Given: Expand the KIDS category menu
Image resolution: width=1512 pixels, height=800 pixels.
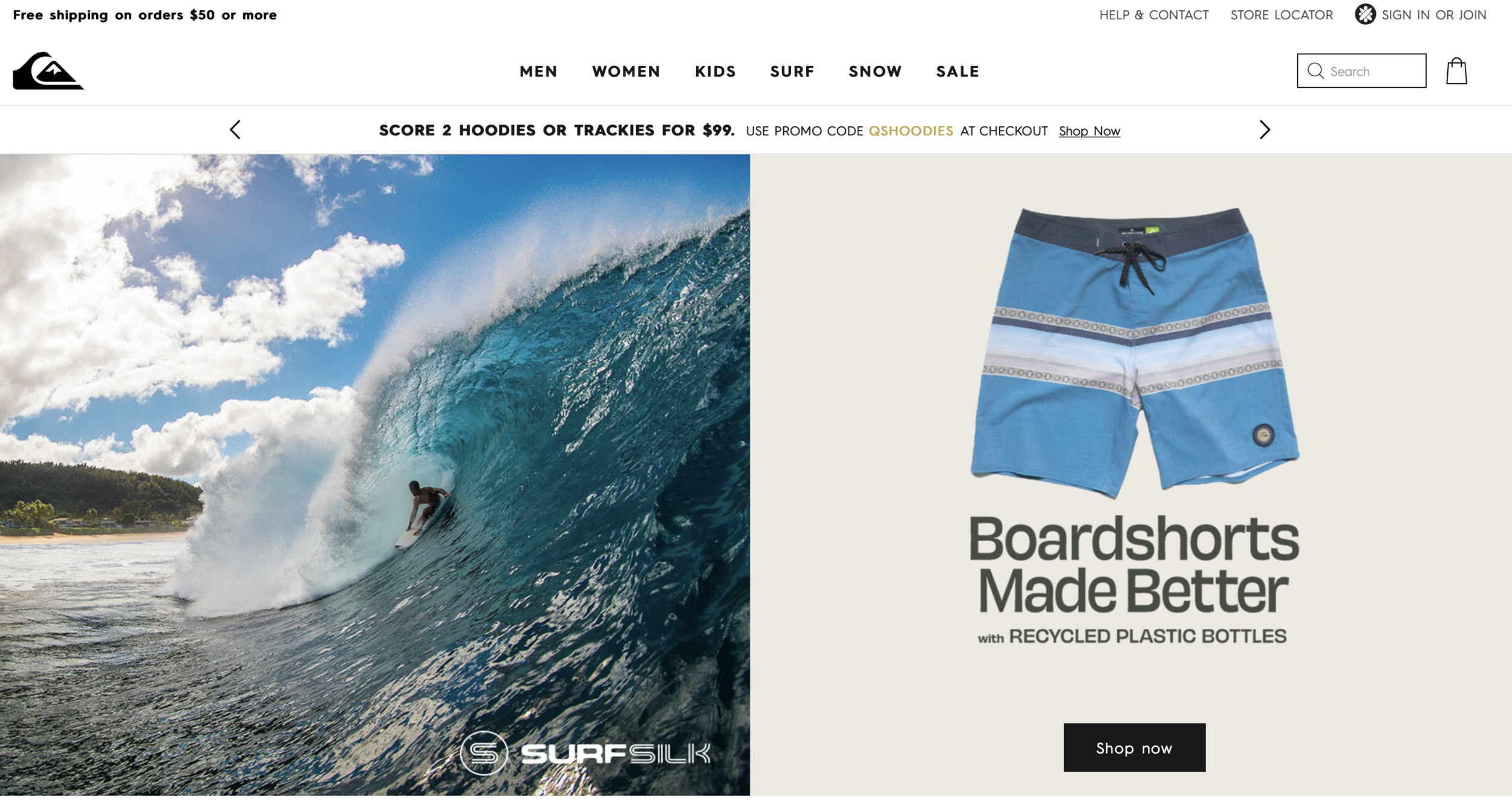Looking at the screenshot, I should 715,71.
